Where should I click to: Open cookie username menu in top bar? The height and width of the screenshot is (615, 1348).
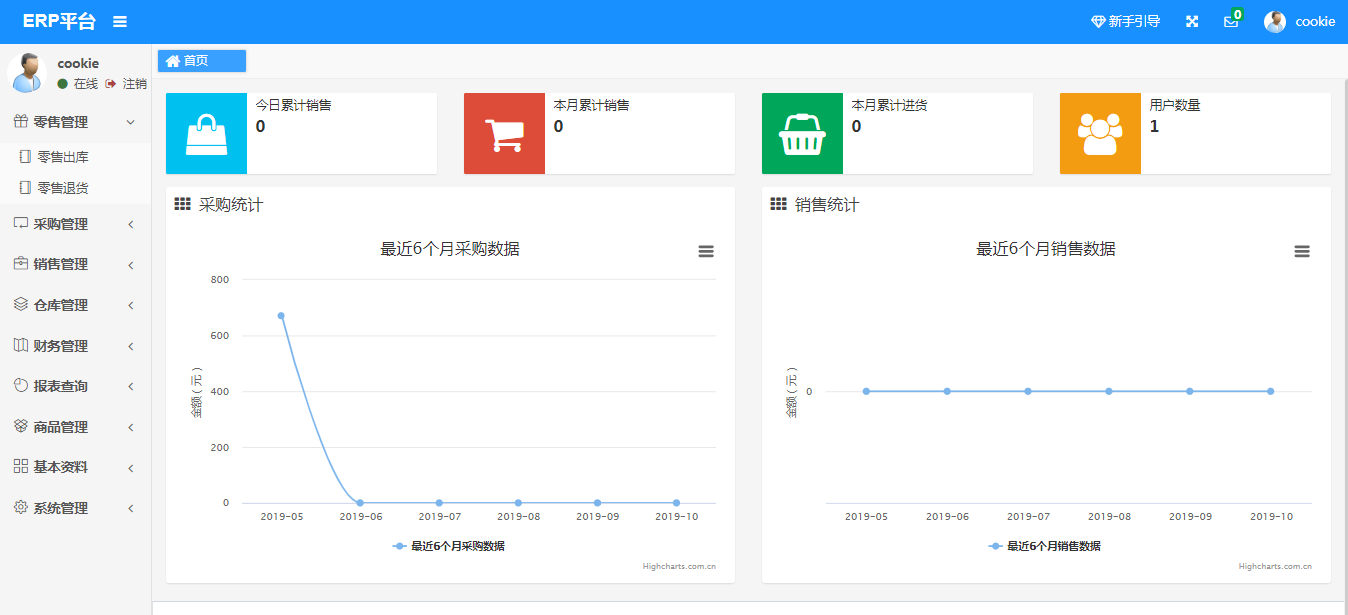point(1315,21)
